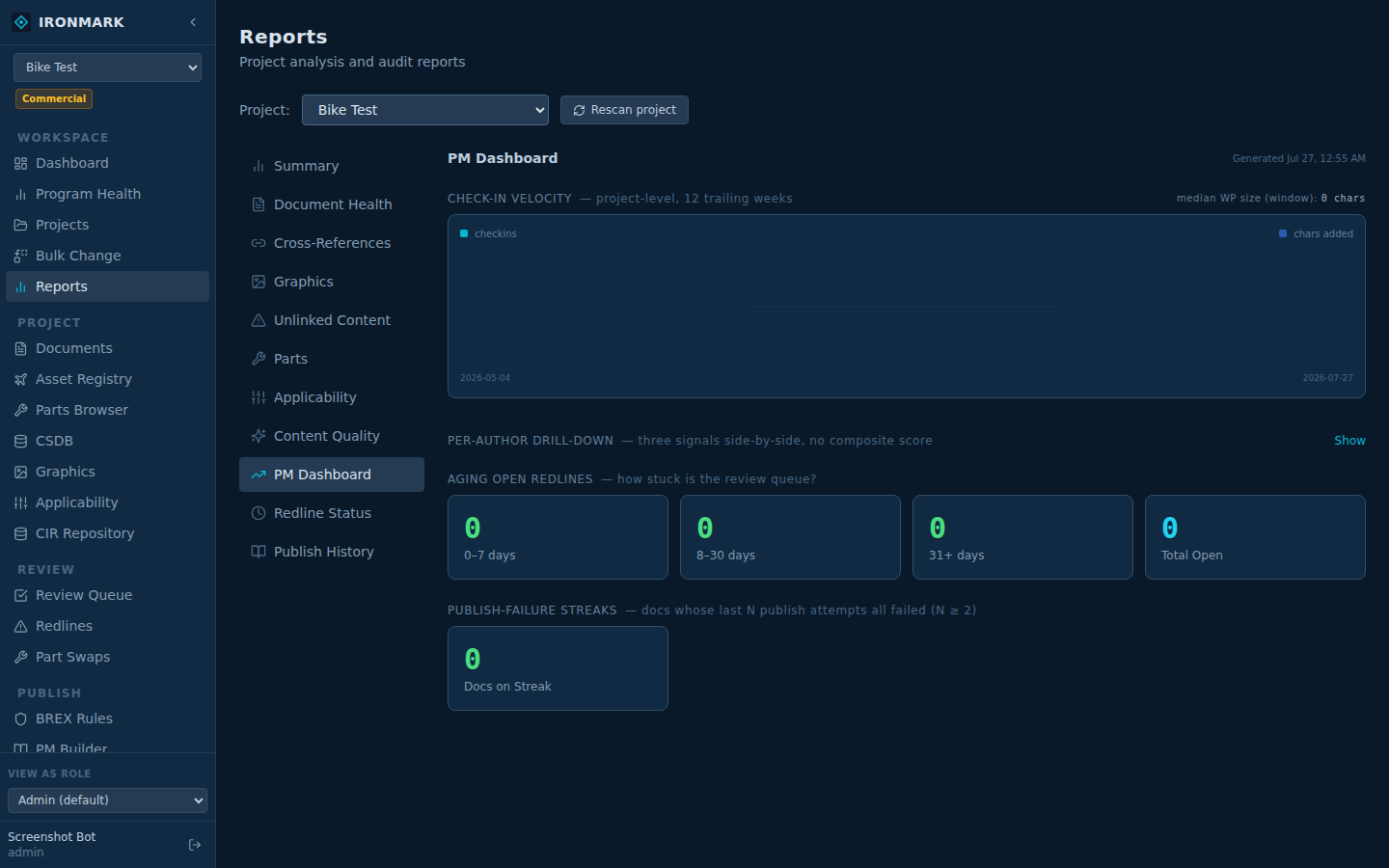Click the checkins legend color swatch
The height and width of the screenshot is (868, 1389).
[x=464, y=233]
